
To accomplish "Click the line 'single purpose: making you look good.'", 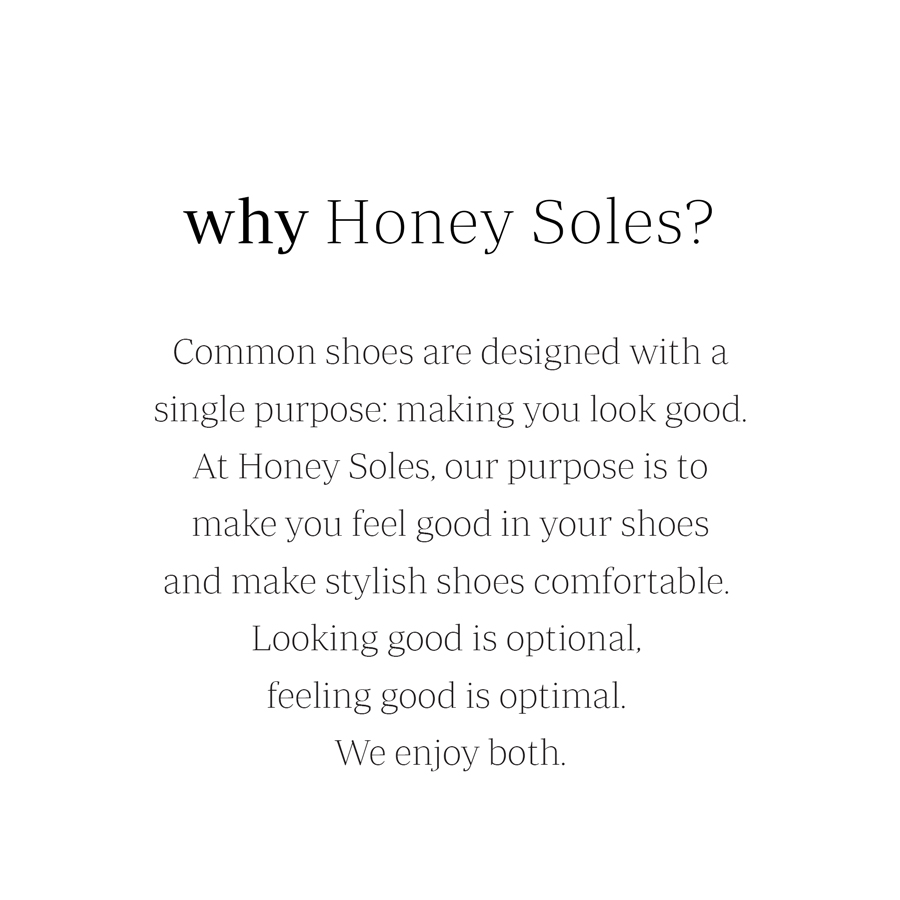I will [x=451, y=410].
